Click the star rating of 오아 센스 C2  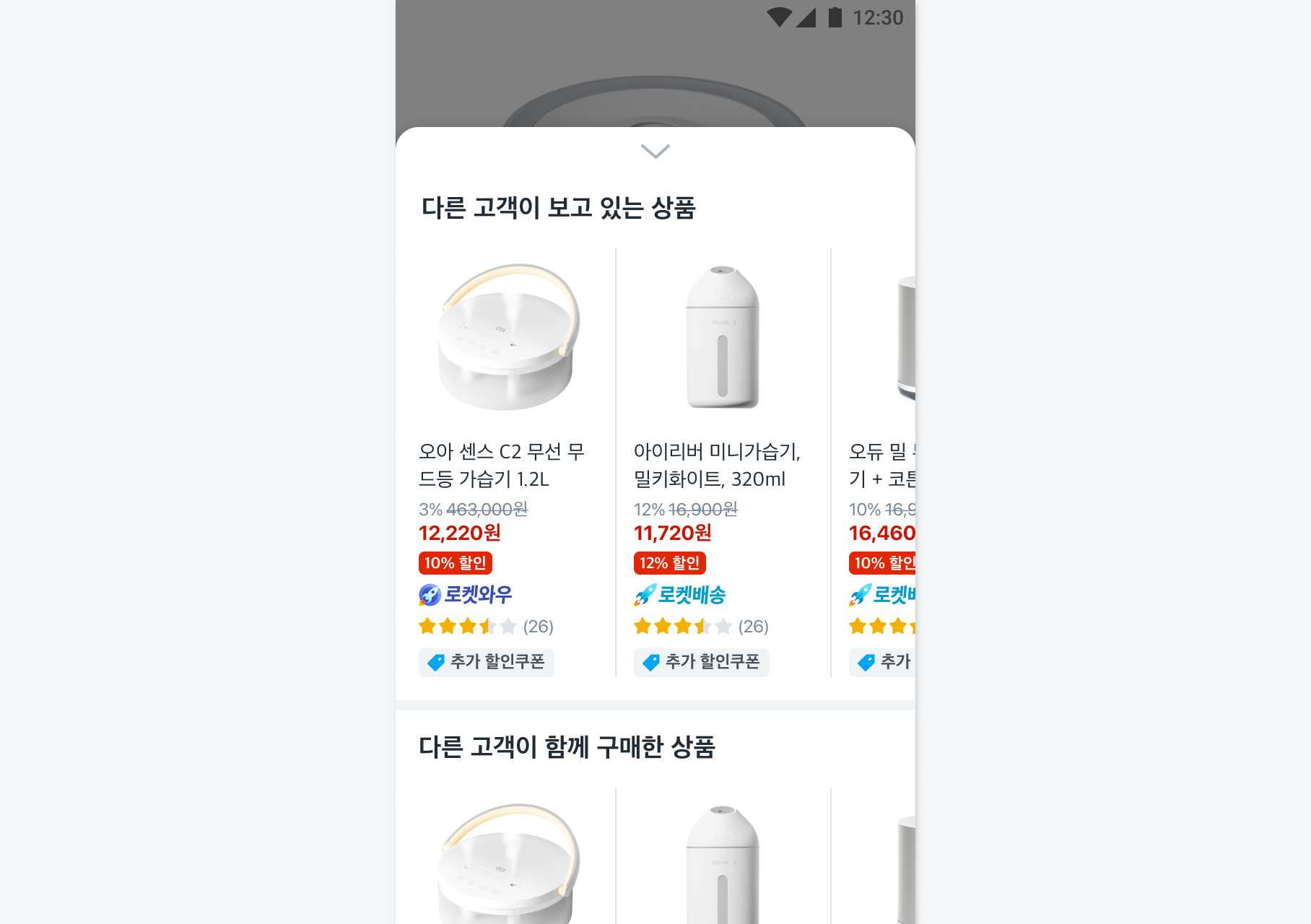[468, 626]
